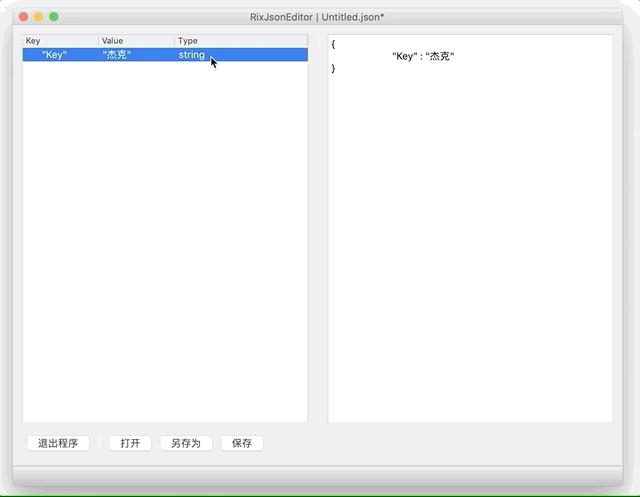Save the file with 保存 button
The image size is (640, 497).
click(242, 443)
